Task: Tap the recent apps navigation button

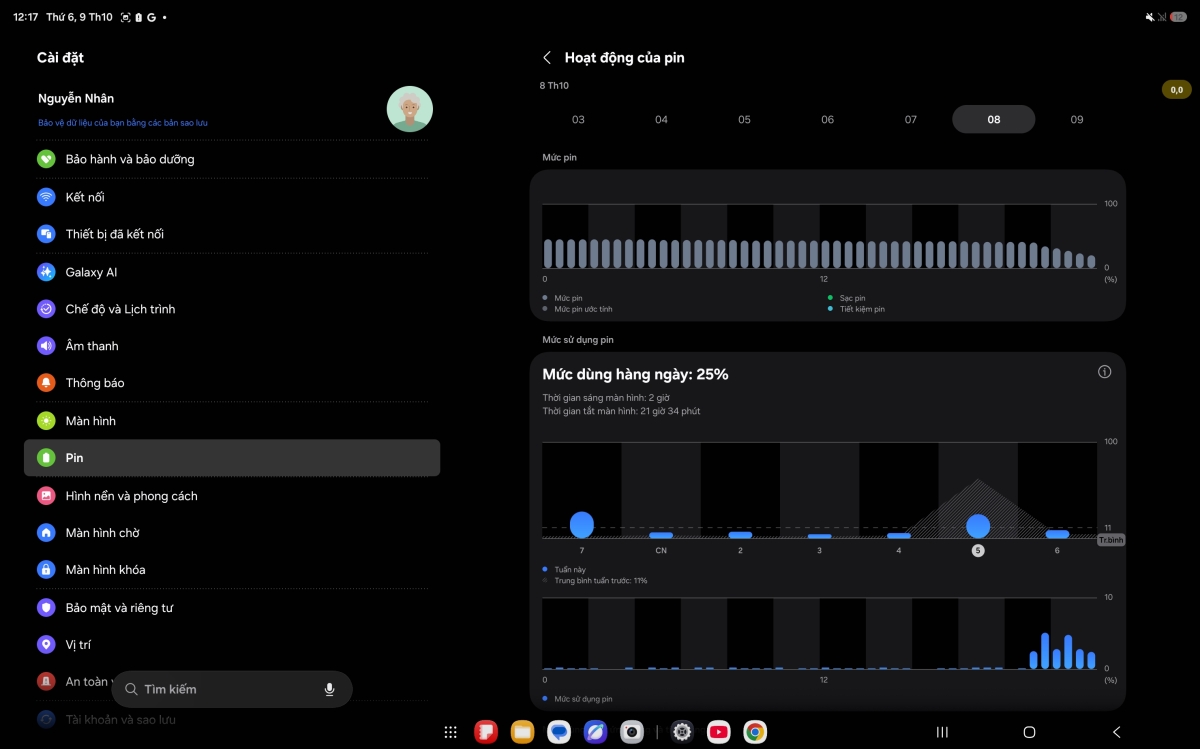Action: 942,732
